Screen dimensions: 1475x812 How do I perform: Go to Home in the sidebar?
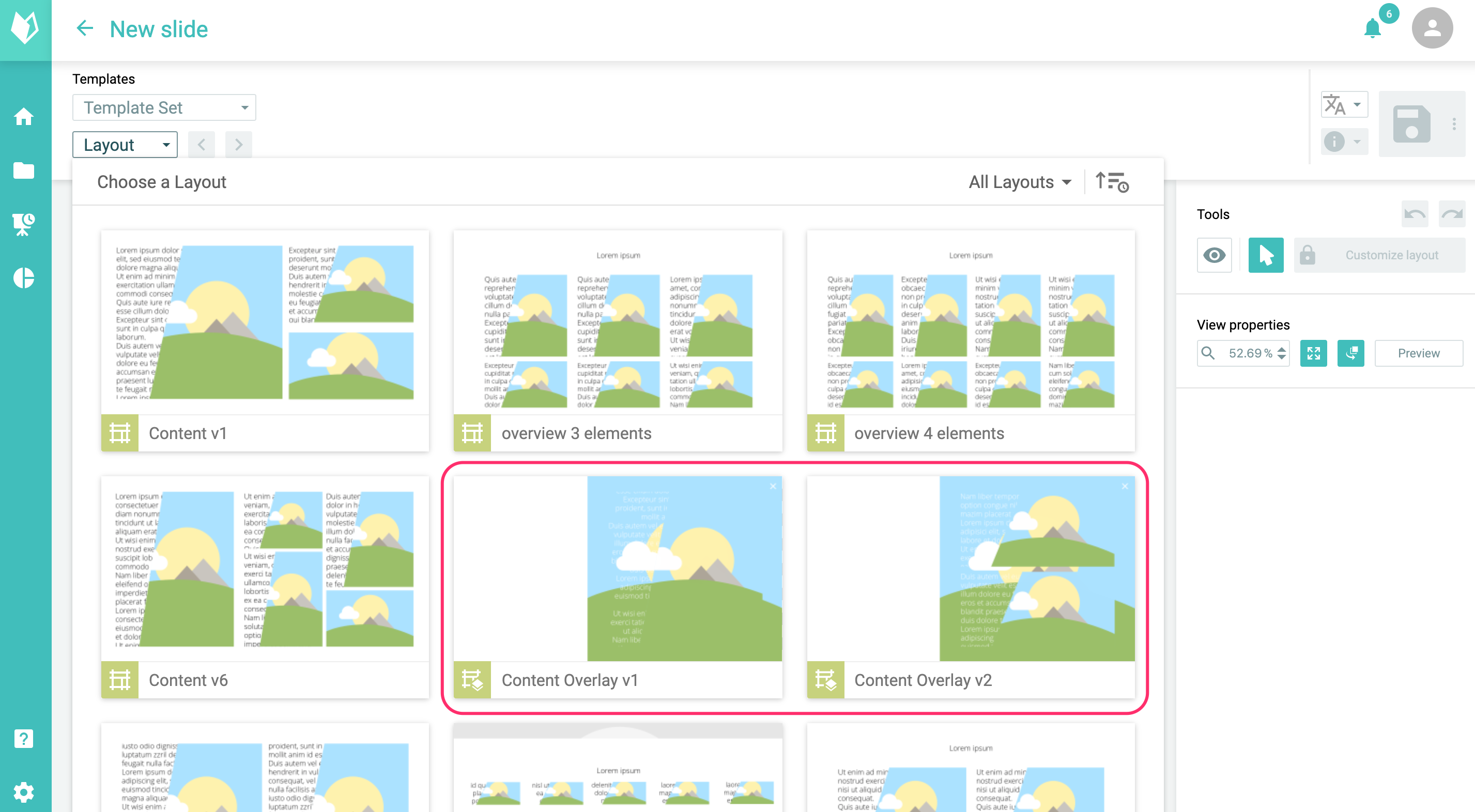(x=23, y=117)
